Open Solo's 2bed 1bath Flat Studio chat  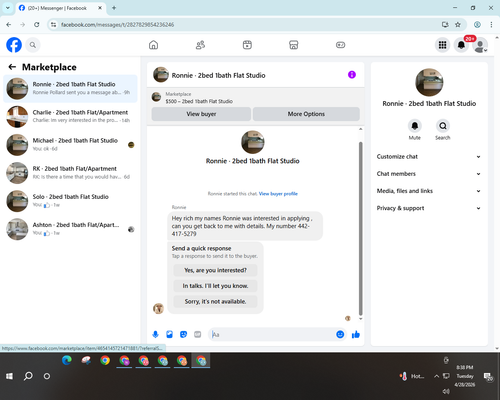point(70,201)
